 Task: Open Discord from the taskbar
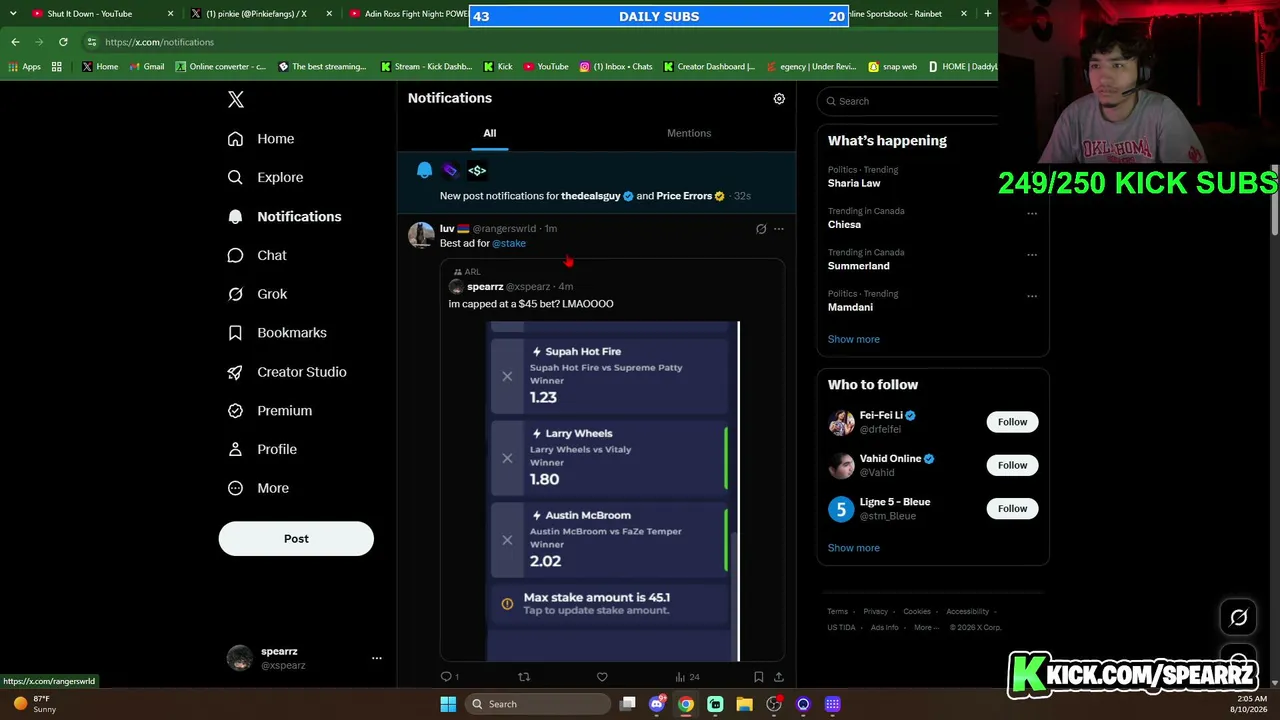point(657,704)
